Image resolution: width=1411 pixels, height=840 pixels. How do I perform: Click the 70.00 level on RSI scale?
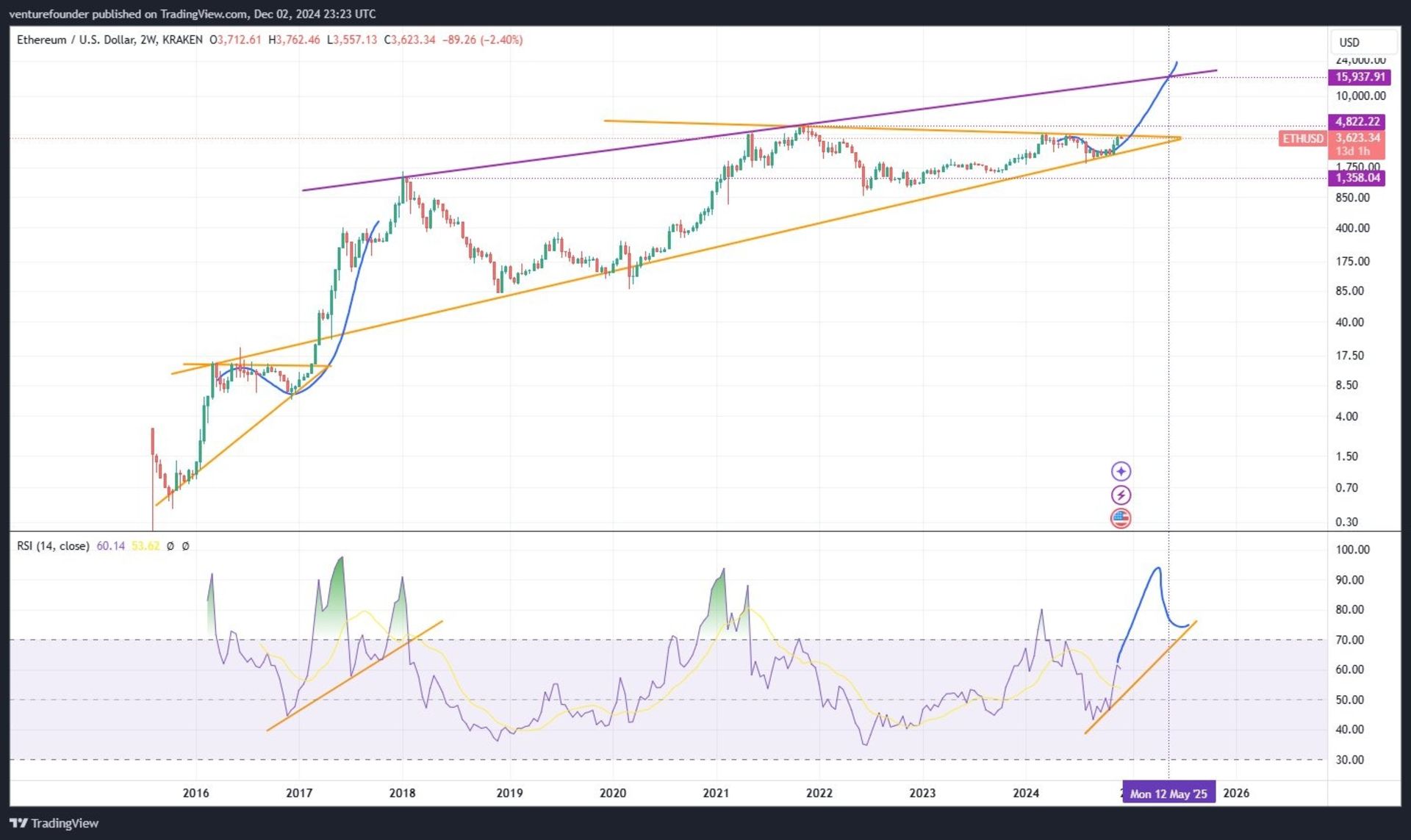click(x=1349, y=640)
